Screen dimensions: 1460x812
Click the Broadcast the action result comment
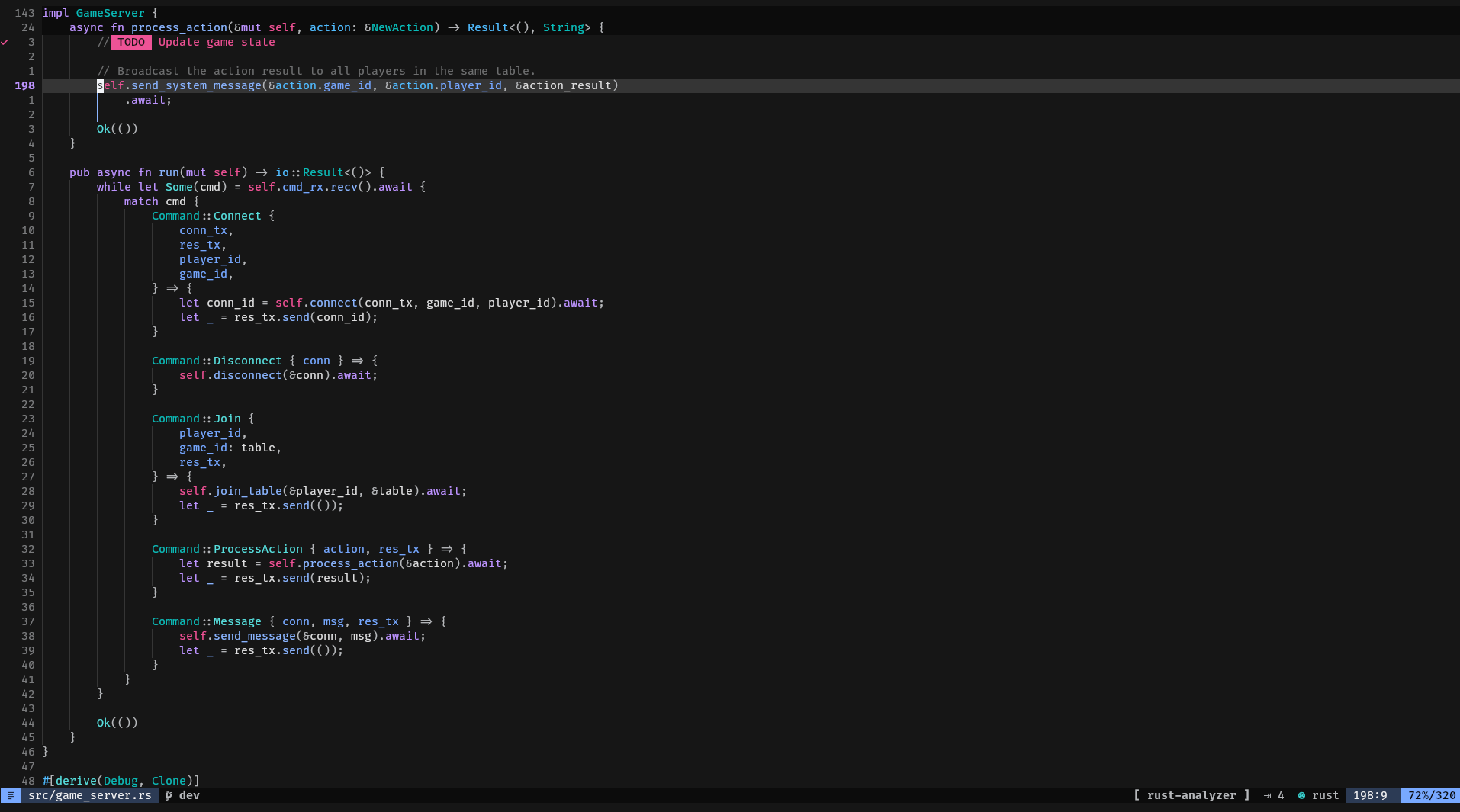pos(317,71)
